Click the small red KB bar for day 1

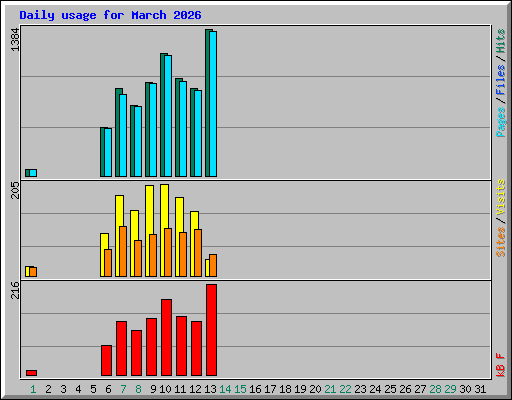point(31,373)
